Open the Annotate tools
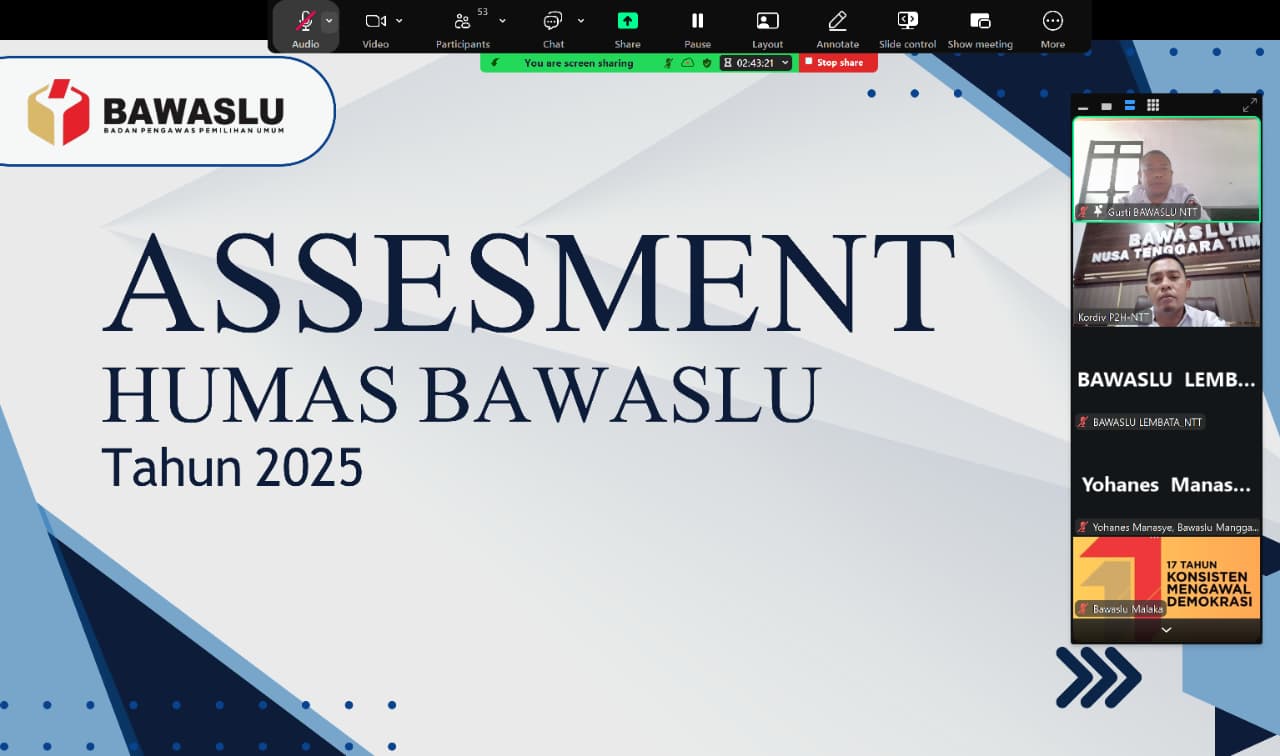The height and width of the screenshot is (756, 1280). click(x=837, y=21)
